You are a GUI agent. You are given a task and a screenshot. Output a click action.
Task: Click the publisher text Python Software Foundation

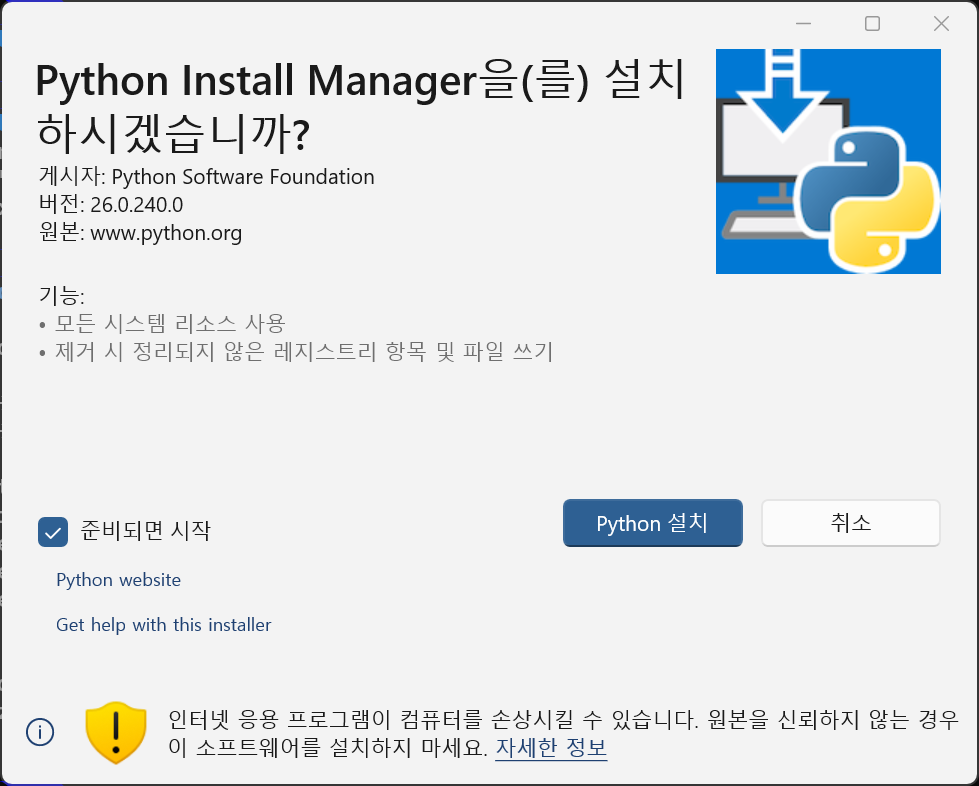point(243,177)
